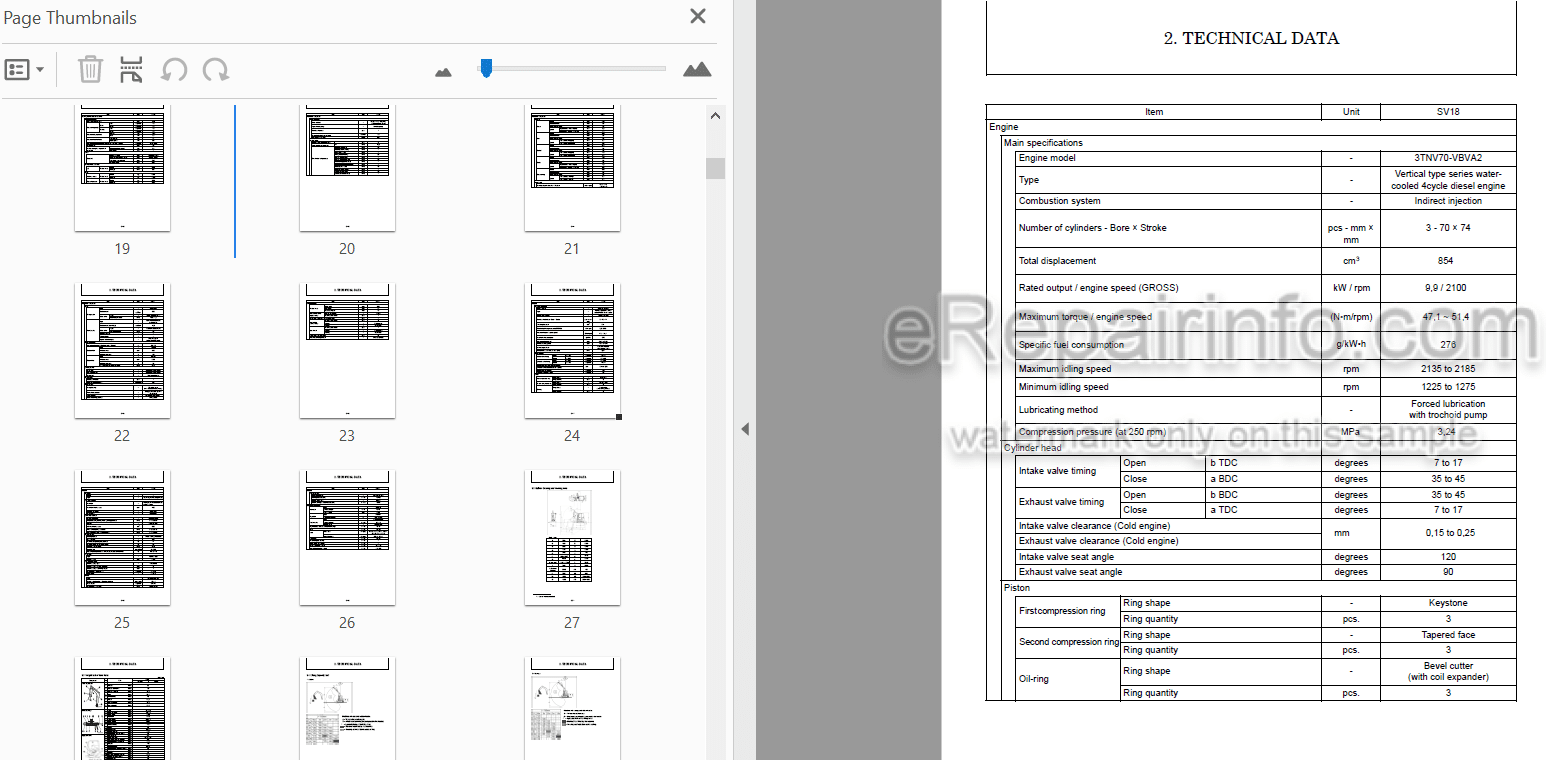The image size is (1546, 760).
Task: Click the '2135 to 2185' value
Action: (1448, 369)
